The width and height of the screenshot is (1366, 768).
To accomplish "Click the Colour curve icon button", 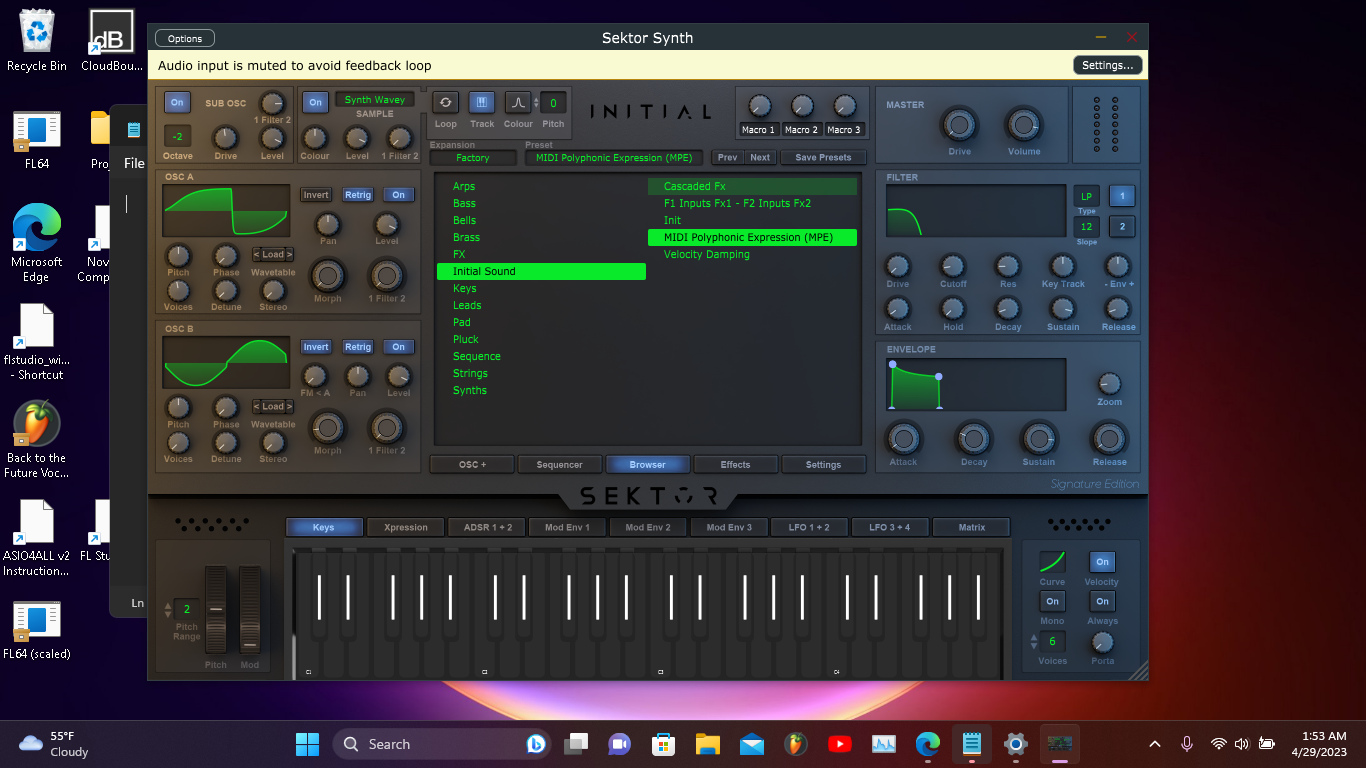I will [x=518, y=102].
